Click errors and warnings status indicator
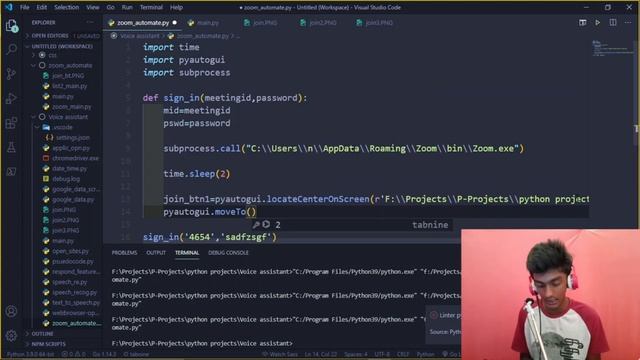 click(74, 354)
